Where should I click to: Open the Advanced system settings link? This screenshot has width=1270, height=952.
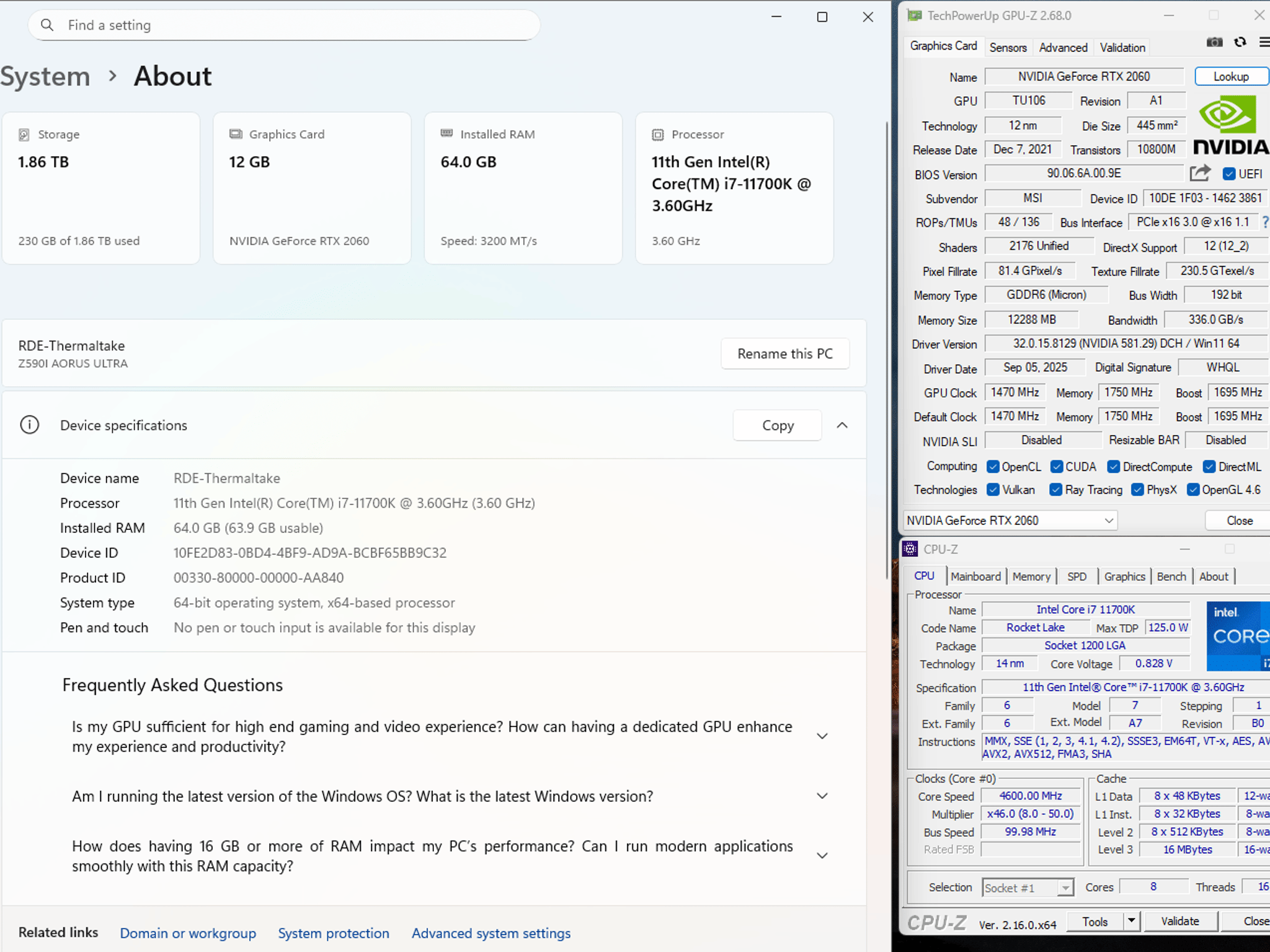(x=491, y=933)
